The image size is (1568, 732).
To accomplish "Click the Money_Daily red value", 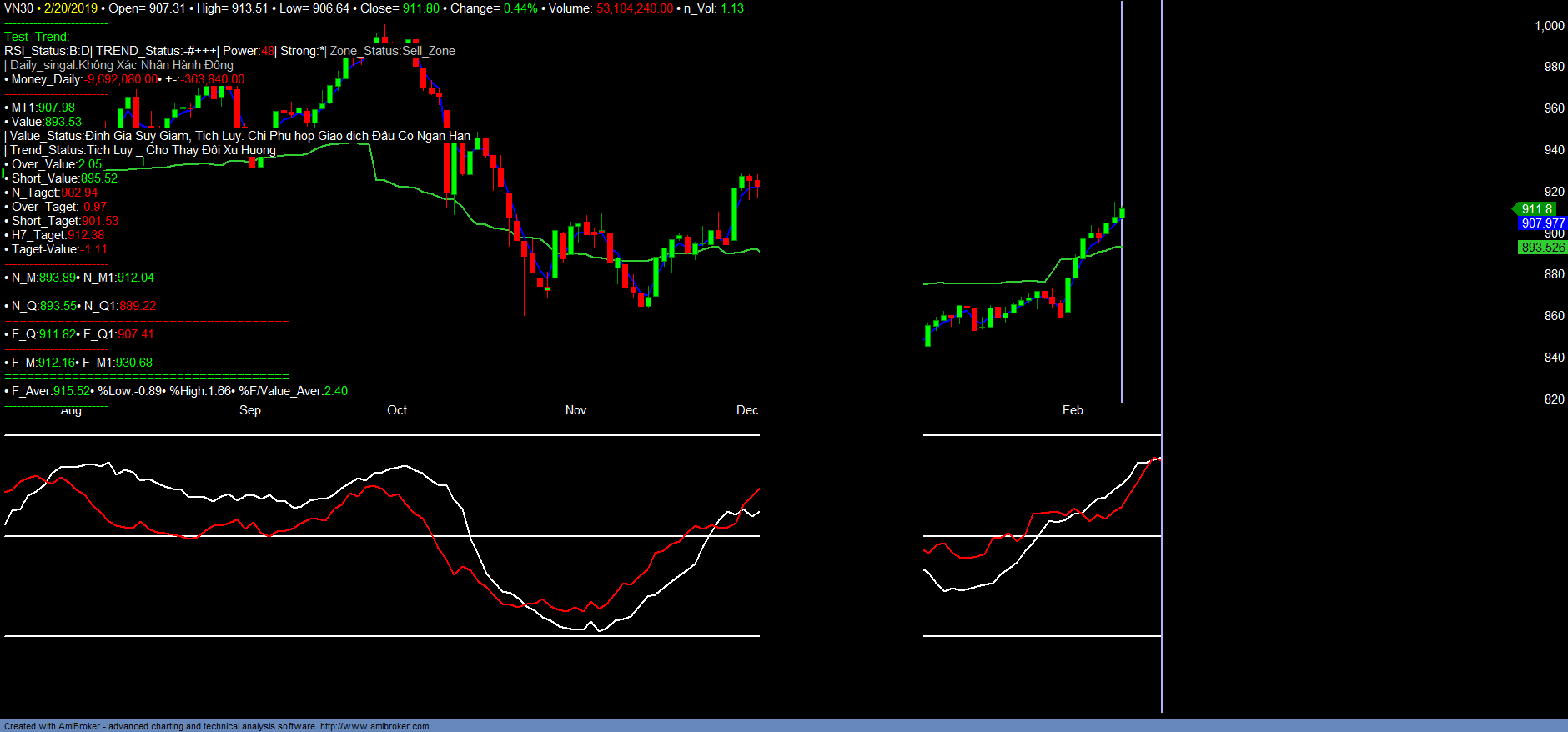I will point(121,79).
